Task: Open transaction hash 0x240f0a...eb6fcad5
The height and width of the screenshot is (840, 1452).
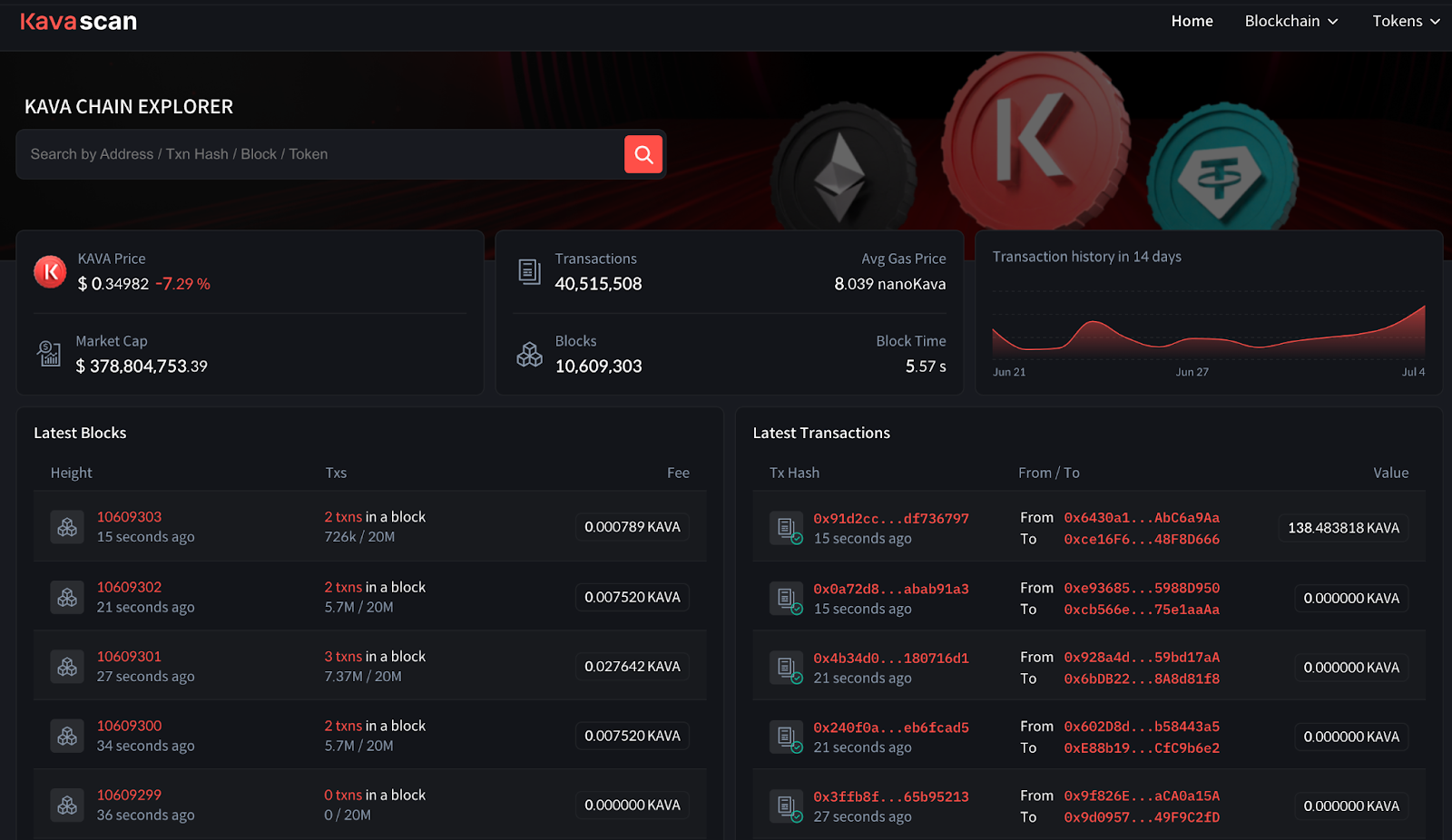Action: click(x=891, y=728)
